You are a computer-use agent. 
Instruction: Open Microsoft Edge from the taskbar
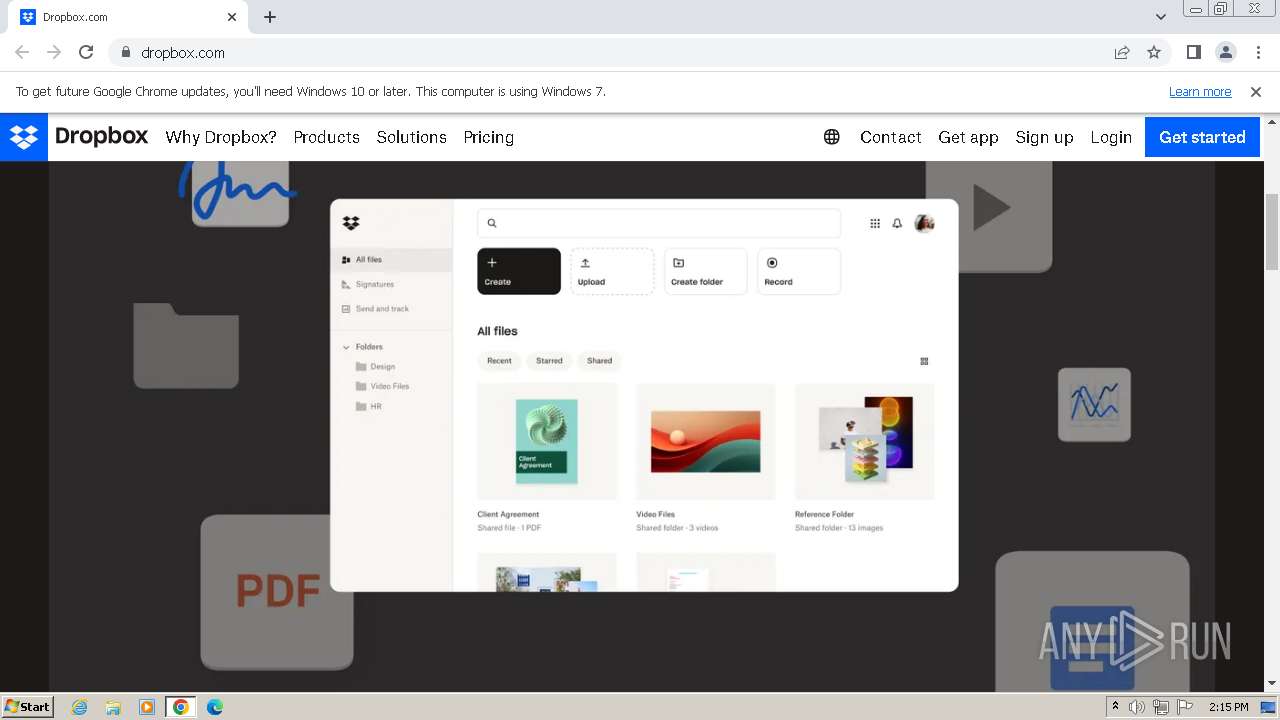[215, 707]
